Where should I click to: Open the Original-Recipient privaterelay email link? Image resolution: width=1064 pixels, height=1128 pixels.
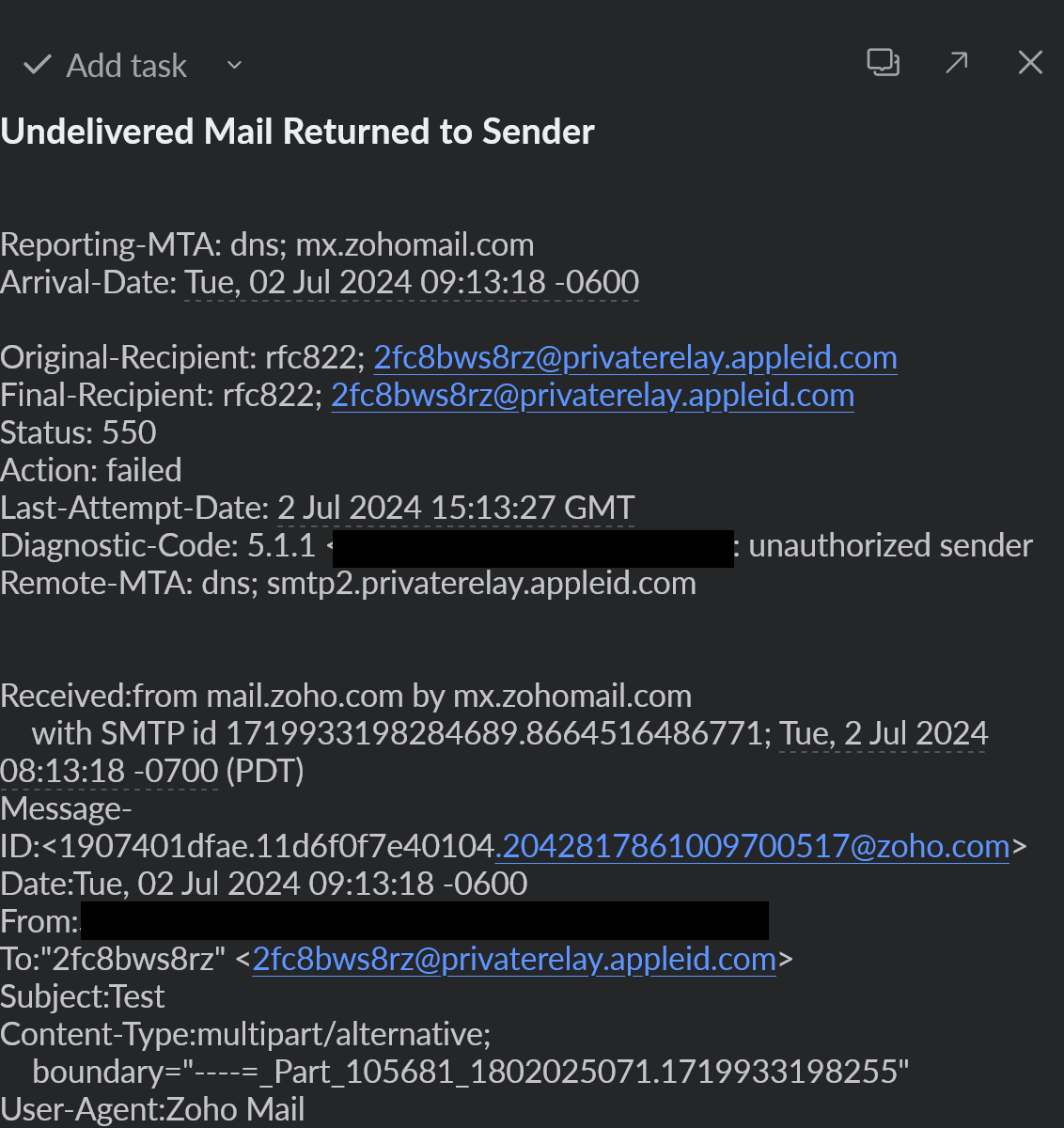tap(635, 357)
